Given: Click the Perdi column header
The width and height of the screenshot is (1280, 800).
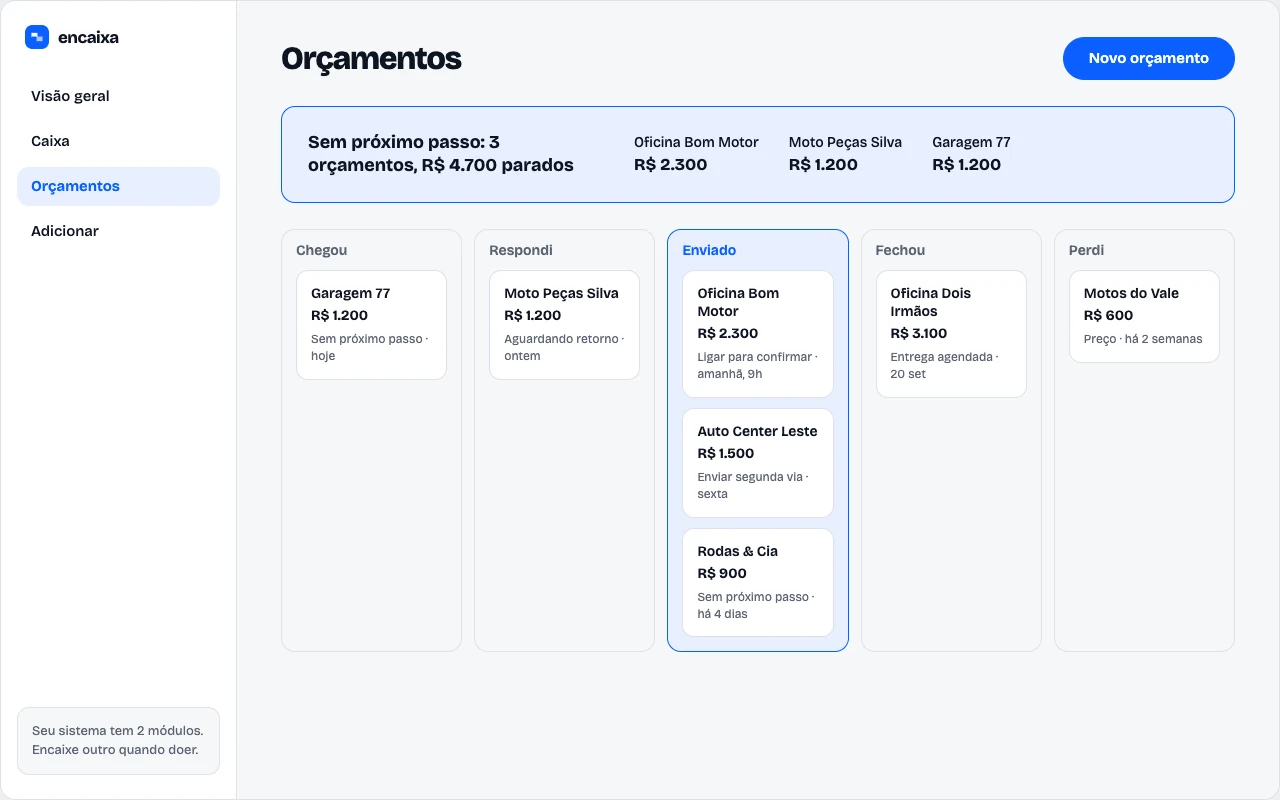Looking at the screenshot, I should point(1086,250).
